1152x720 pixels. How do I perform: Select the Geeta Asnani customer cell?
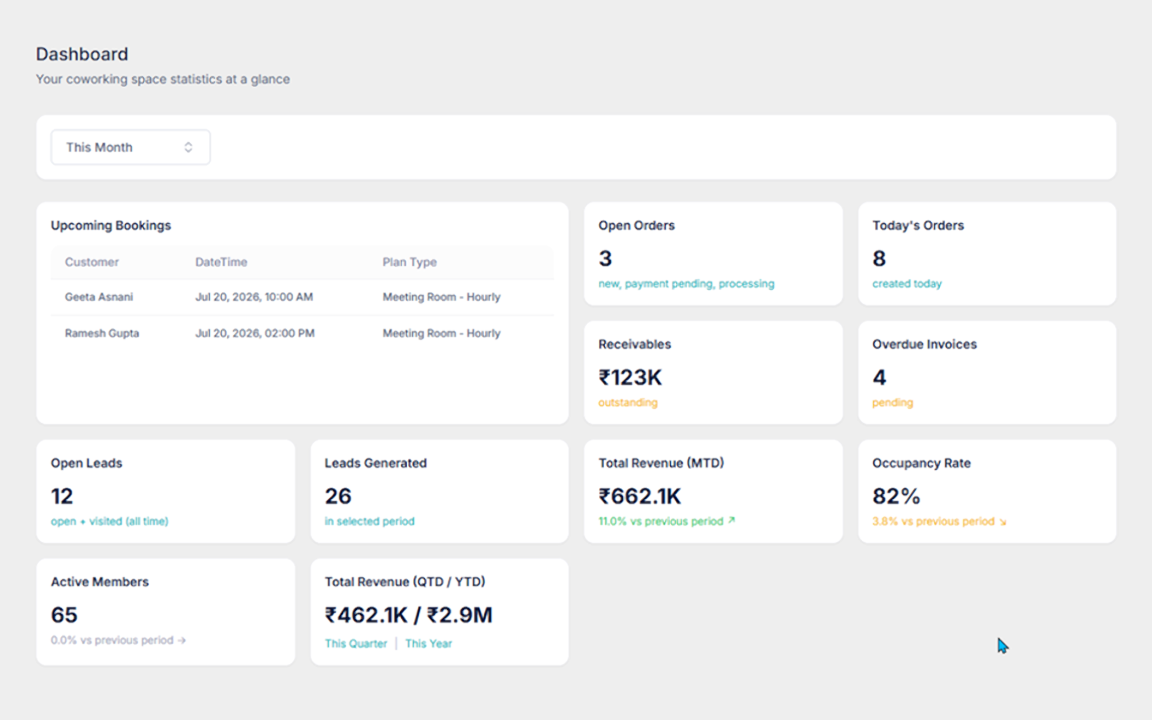[99, 297]
